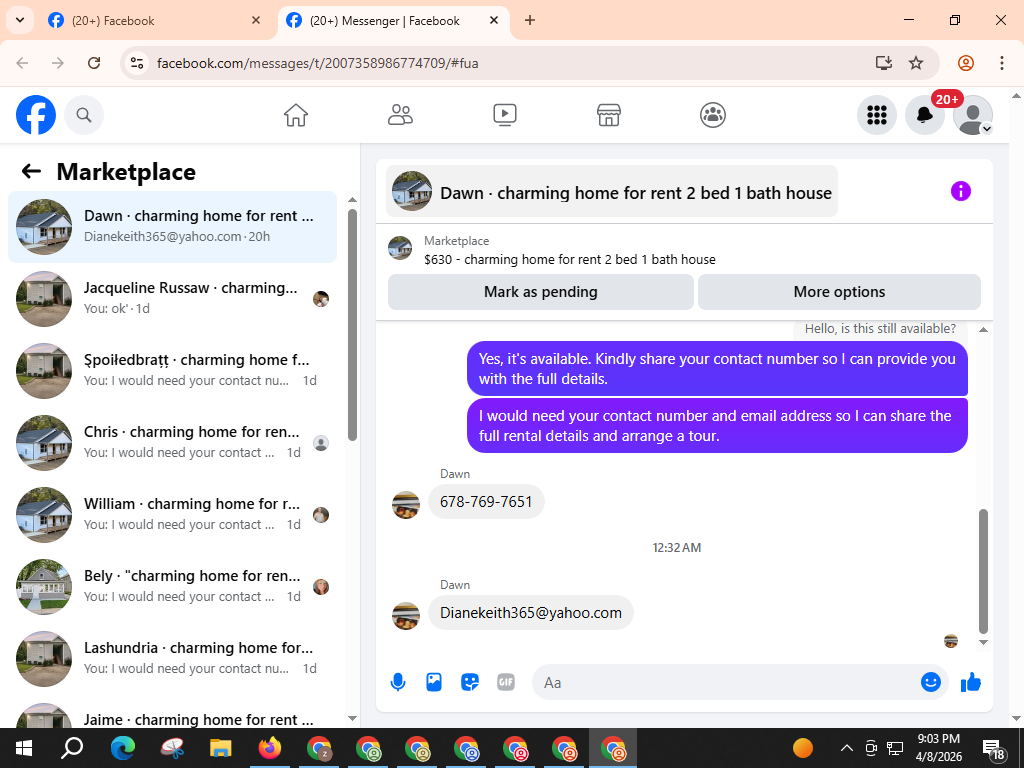This screenshot has height=768, width=1024.
Task: Select the Chris conversation
Action: point(172,443)
